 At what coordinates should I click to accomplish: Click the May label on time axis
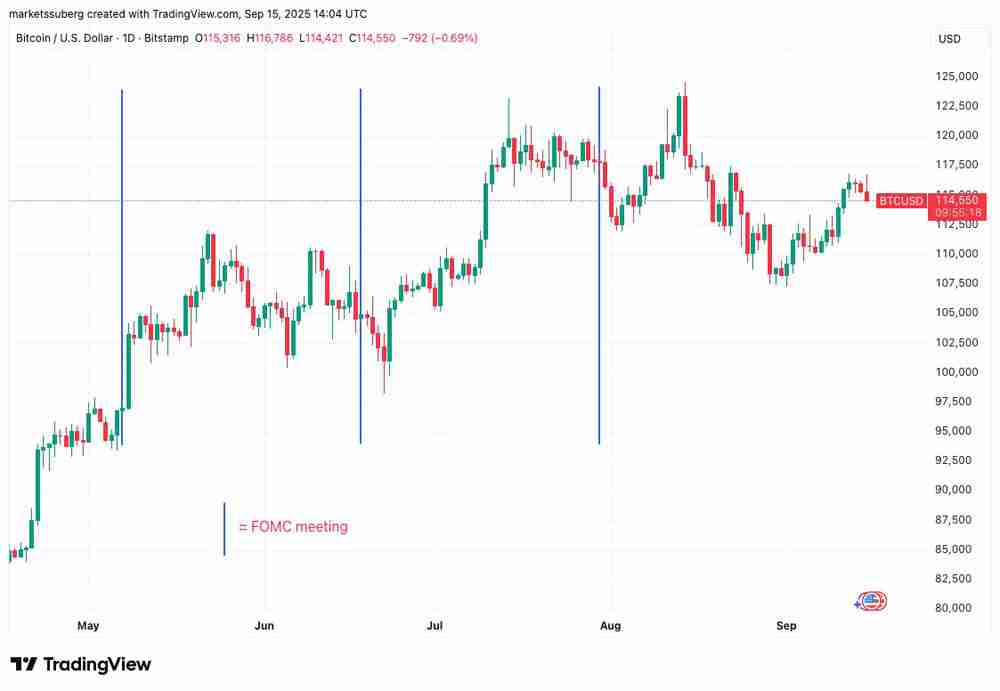[x=88, y=626]
